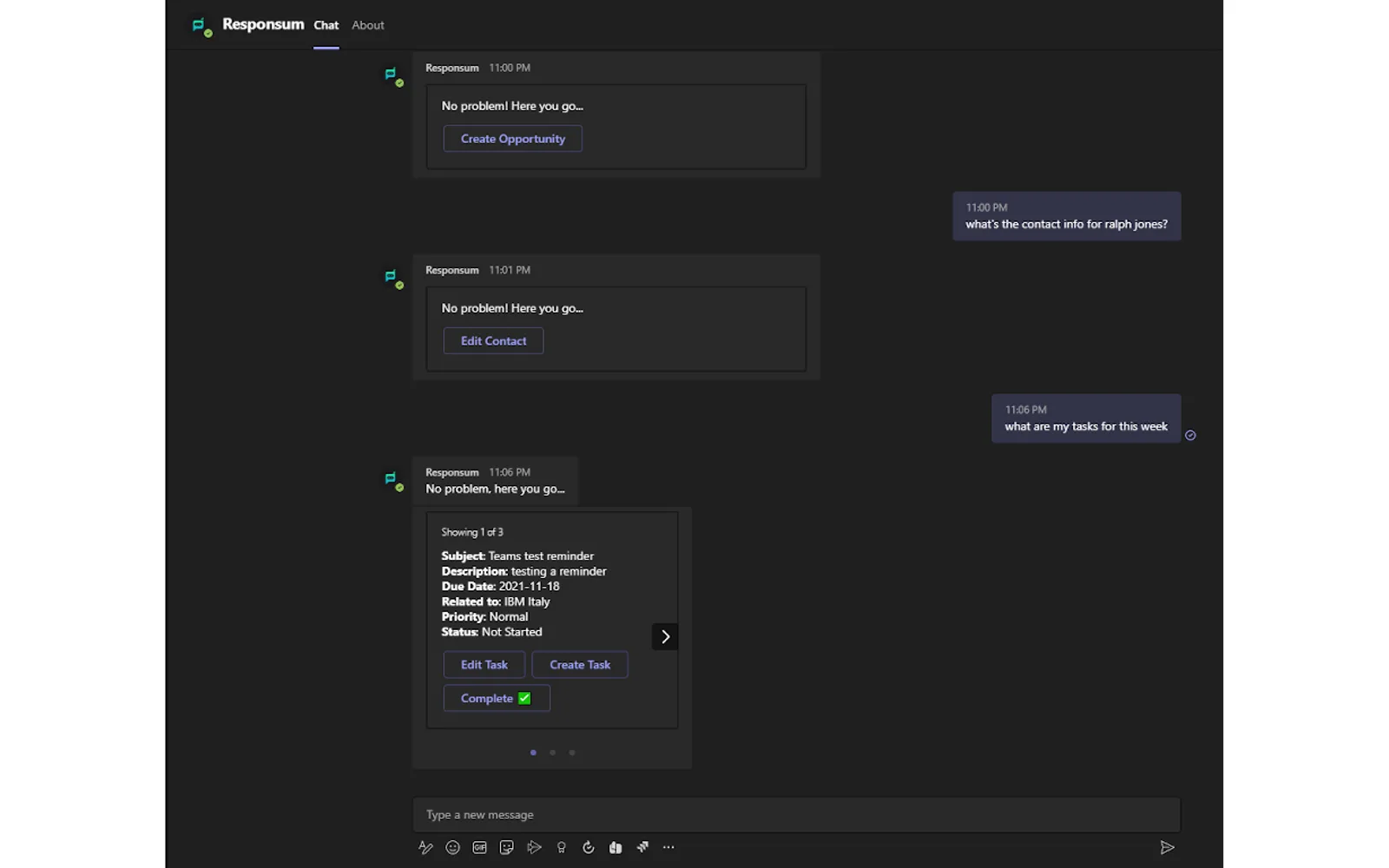
Task: Mark the task with the Complete button
Action: [x=497, y=699]
